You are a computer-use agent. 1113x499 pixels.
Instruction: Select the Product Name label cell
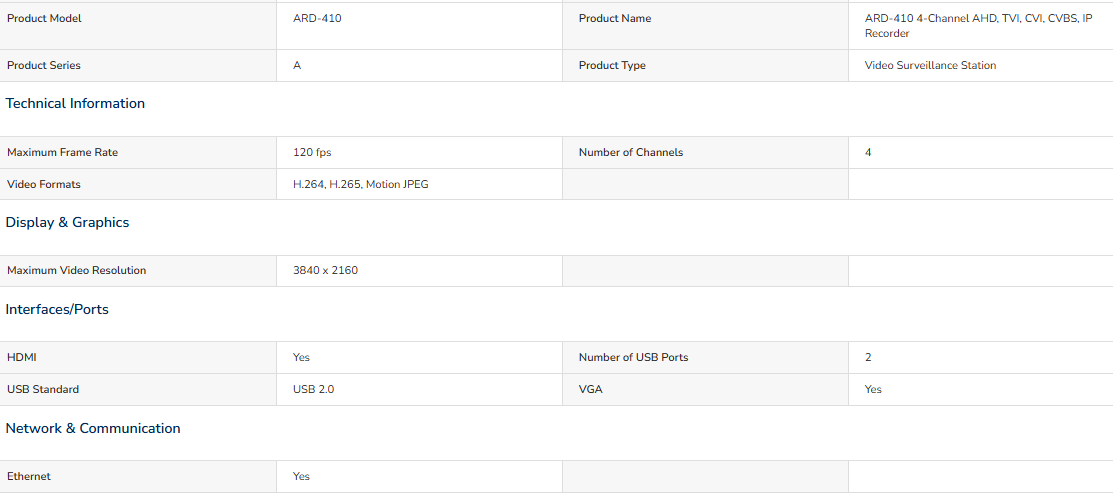705,26
